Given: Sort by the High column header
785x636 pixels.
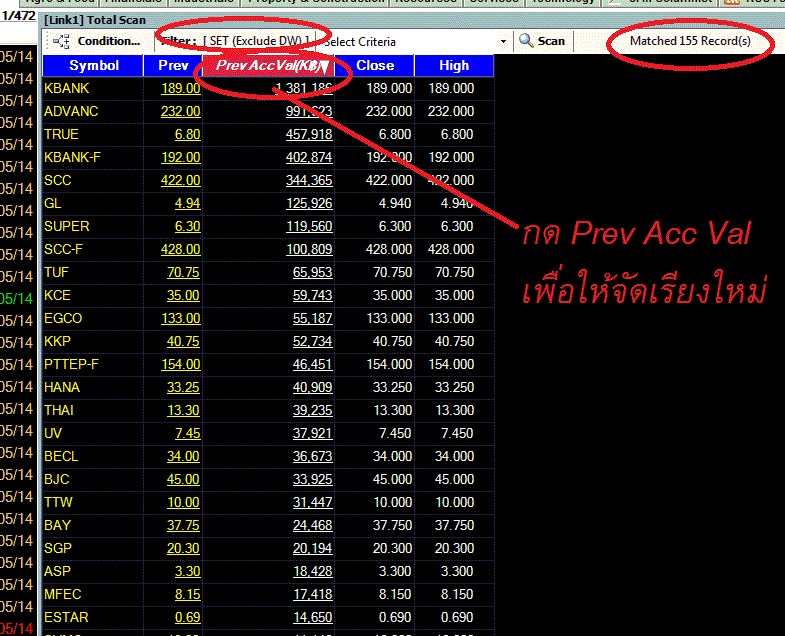Looking at the screenshot, I should (x=454, y=66).
